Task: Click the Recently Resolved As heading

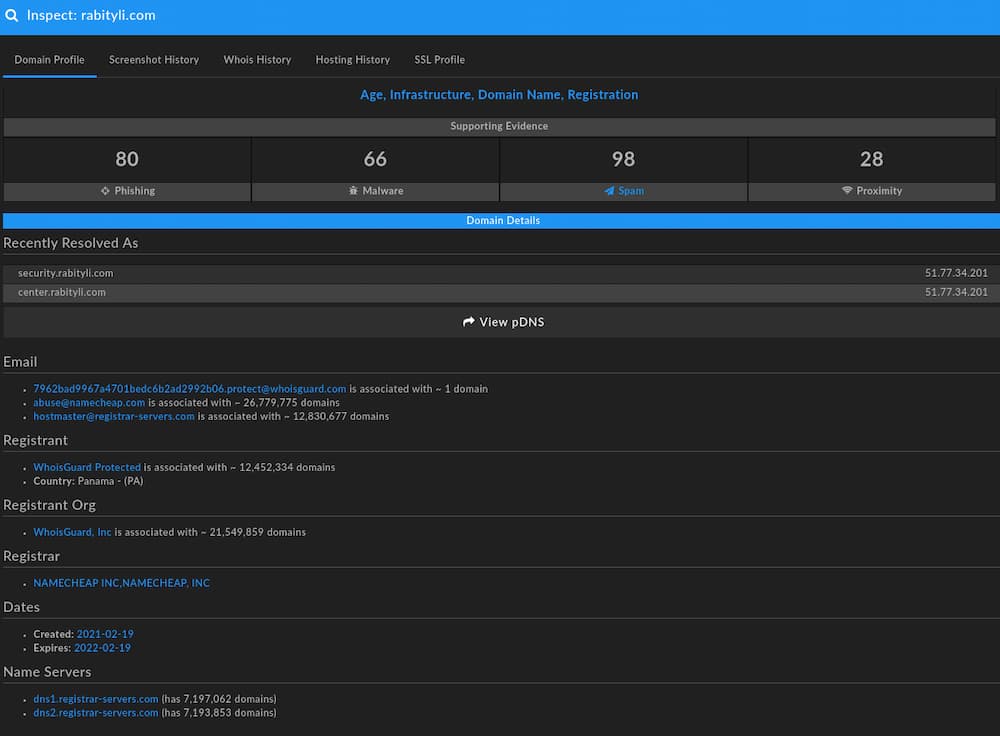Action: [71, 244]
